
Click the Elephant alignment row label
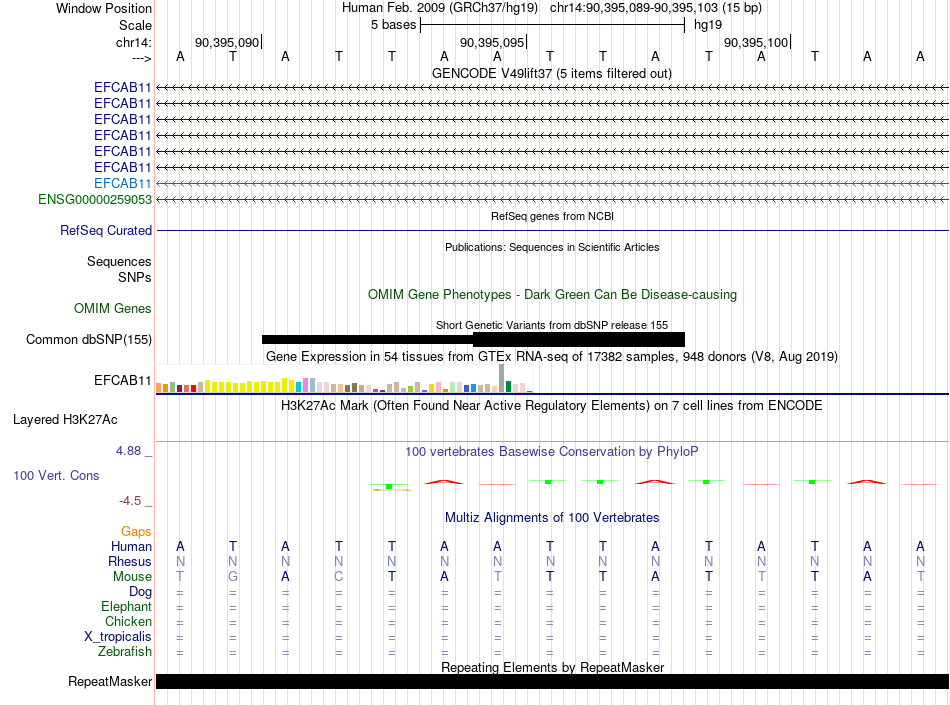point(126,607)
